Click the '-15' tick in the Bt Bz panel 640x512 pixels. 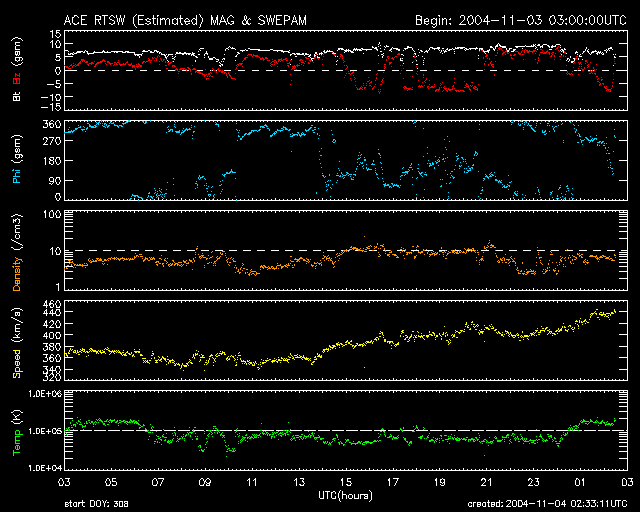pos(51,107)
